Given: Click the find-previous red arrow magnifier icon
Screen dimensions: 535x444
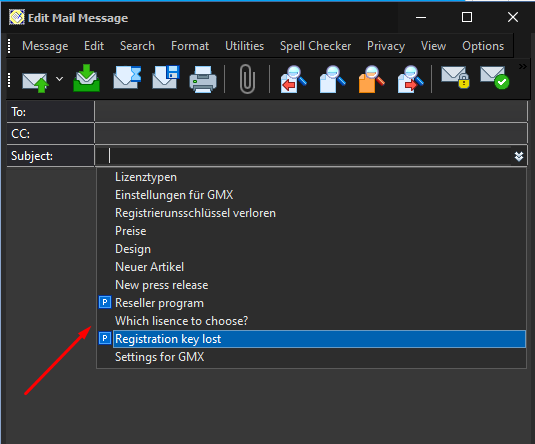Looking at the screenshot, I should [293, 79].
